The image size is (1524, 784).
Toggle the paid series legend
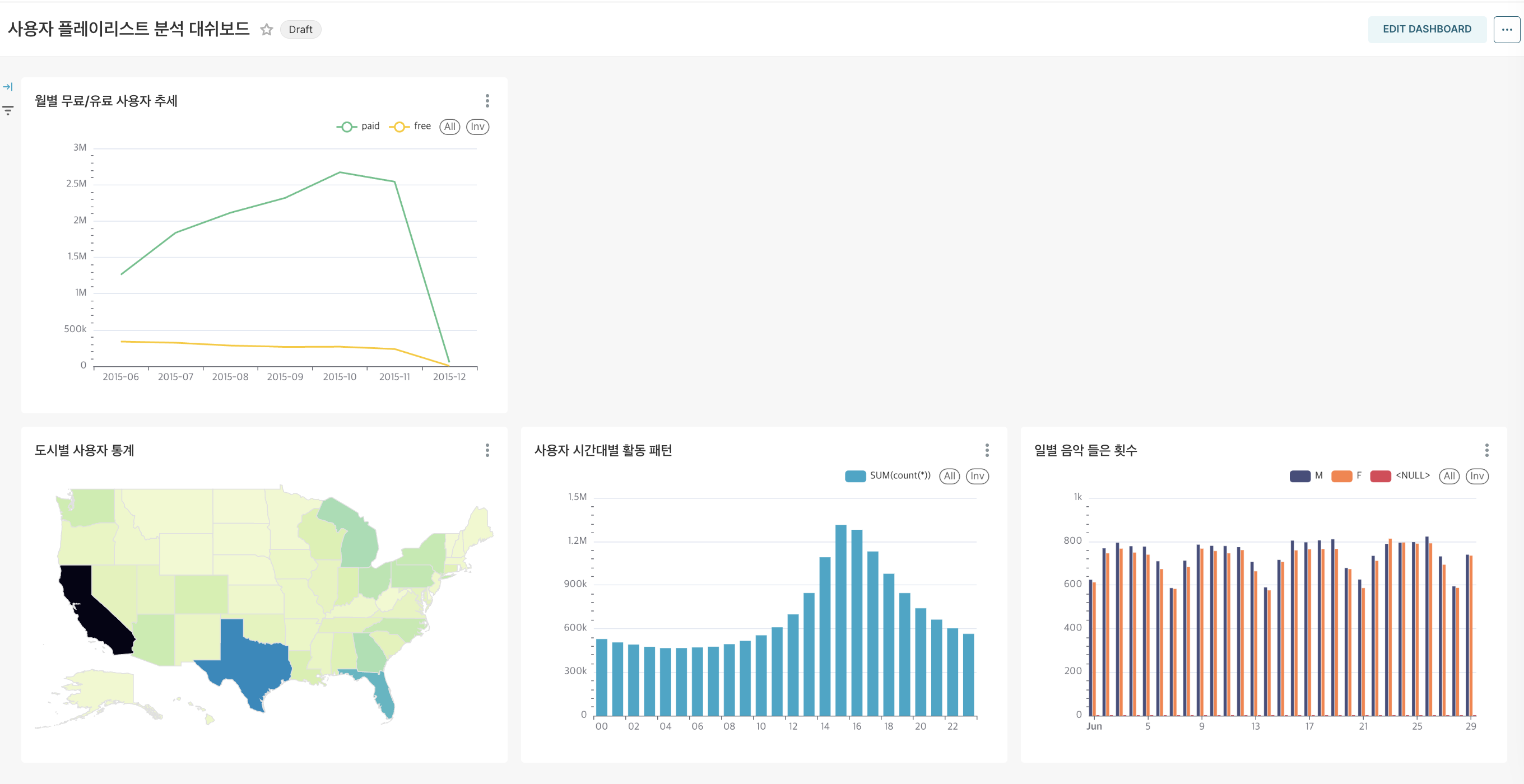[359, 127]
